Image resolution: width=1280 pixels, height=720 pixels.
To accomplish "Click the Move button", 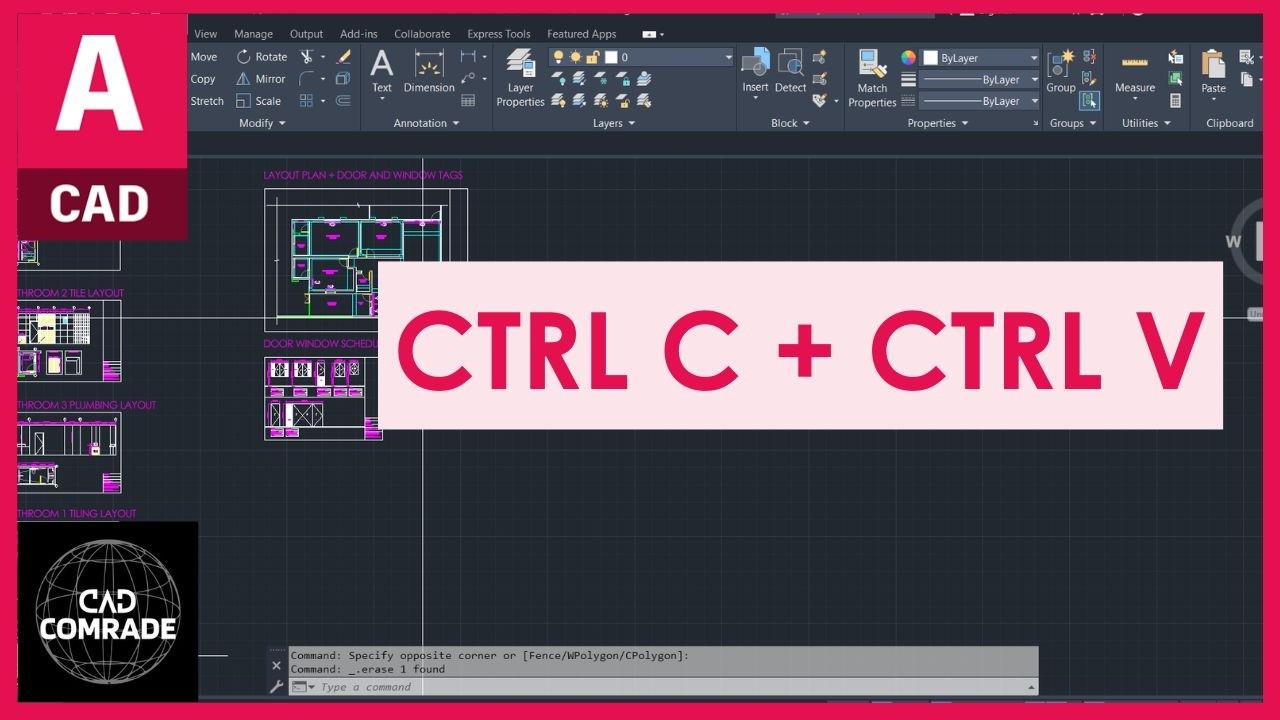I will point(204,57).
